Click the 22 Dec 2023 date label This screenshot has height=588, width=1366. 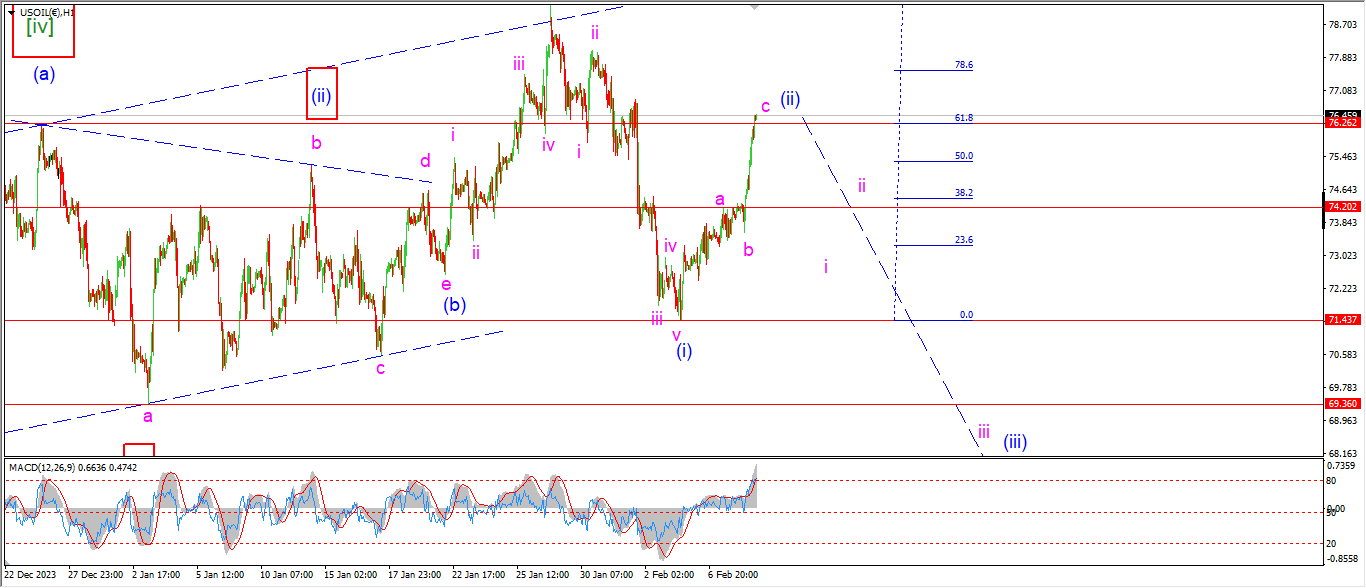click(x=29, y=575)
